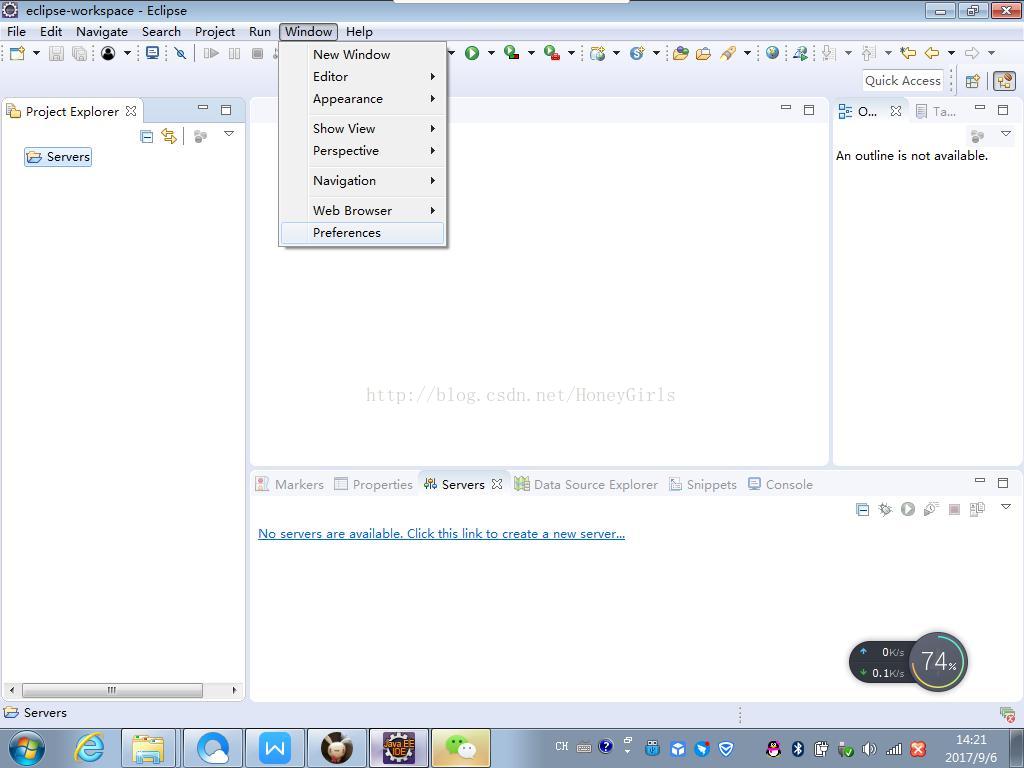
Task: Click the Save disk icon
Action: coord(56,54)
